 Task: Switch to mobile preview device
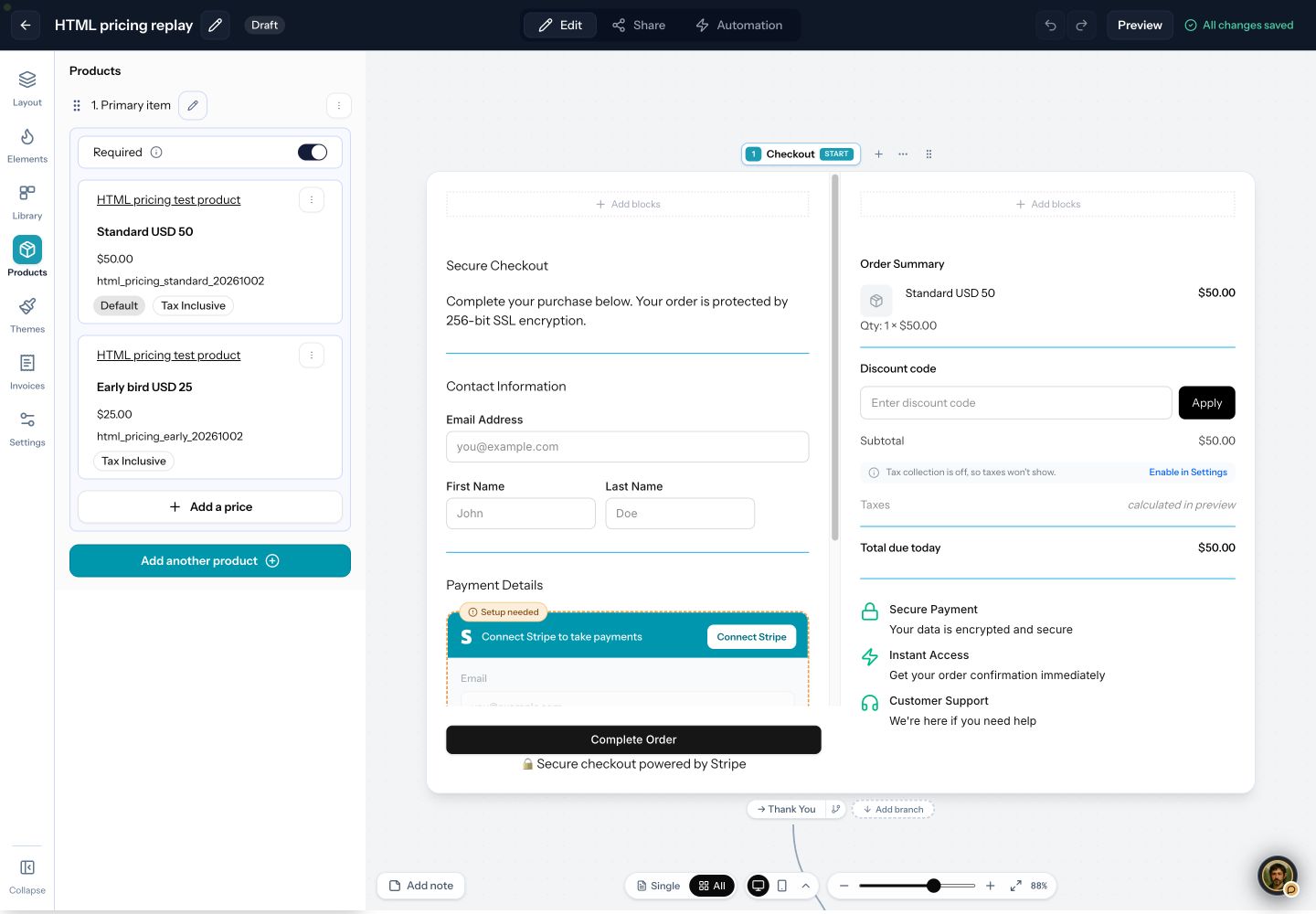point(782,886)
